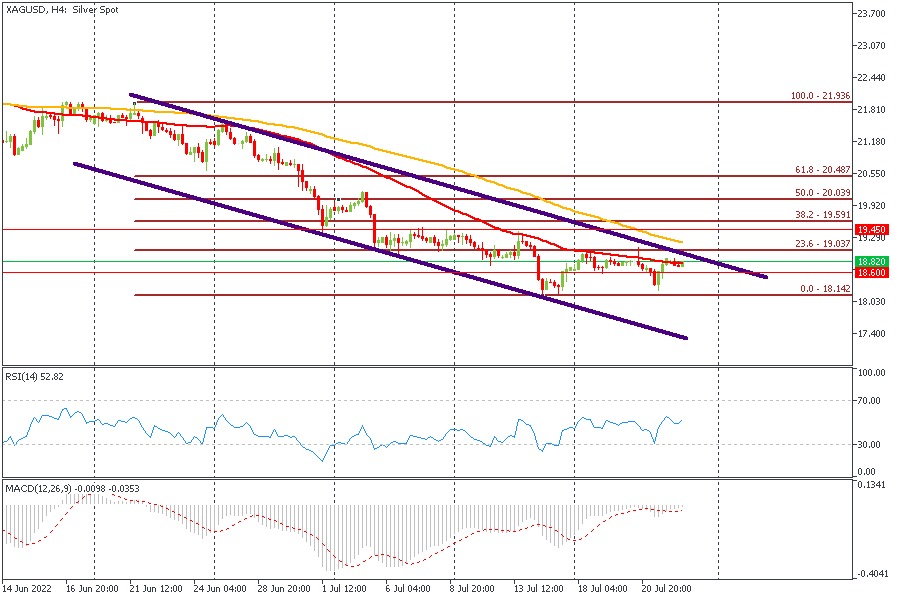
Task: Select the 100.0 - 21.936 Fibonacci label
Action: click(x=818, y=95)
